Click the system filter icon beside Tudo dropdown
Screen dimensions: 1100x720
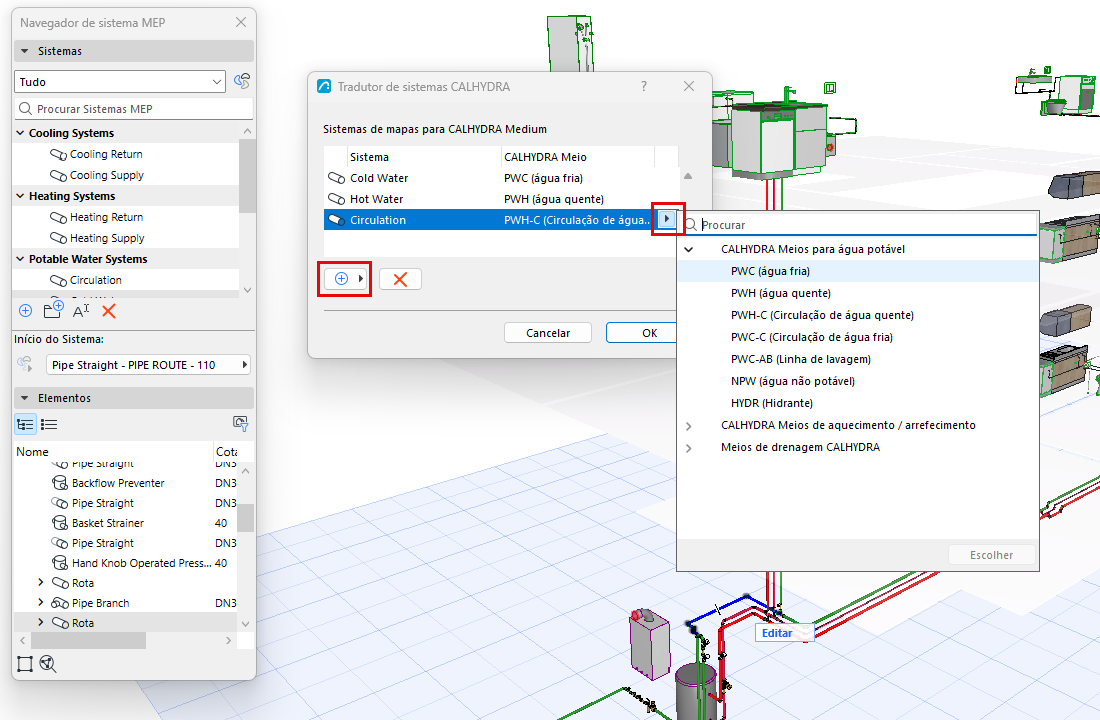click(241, 81)
